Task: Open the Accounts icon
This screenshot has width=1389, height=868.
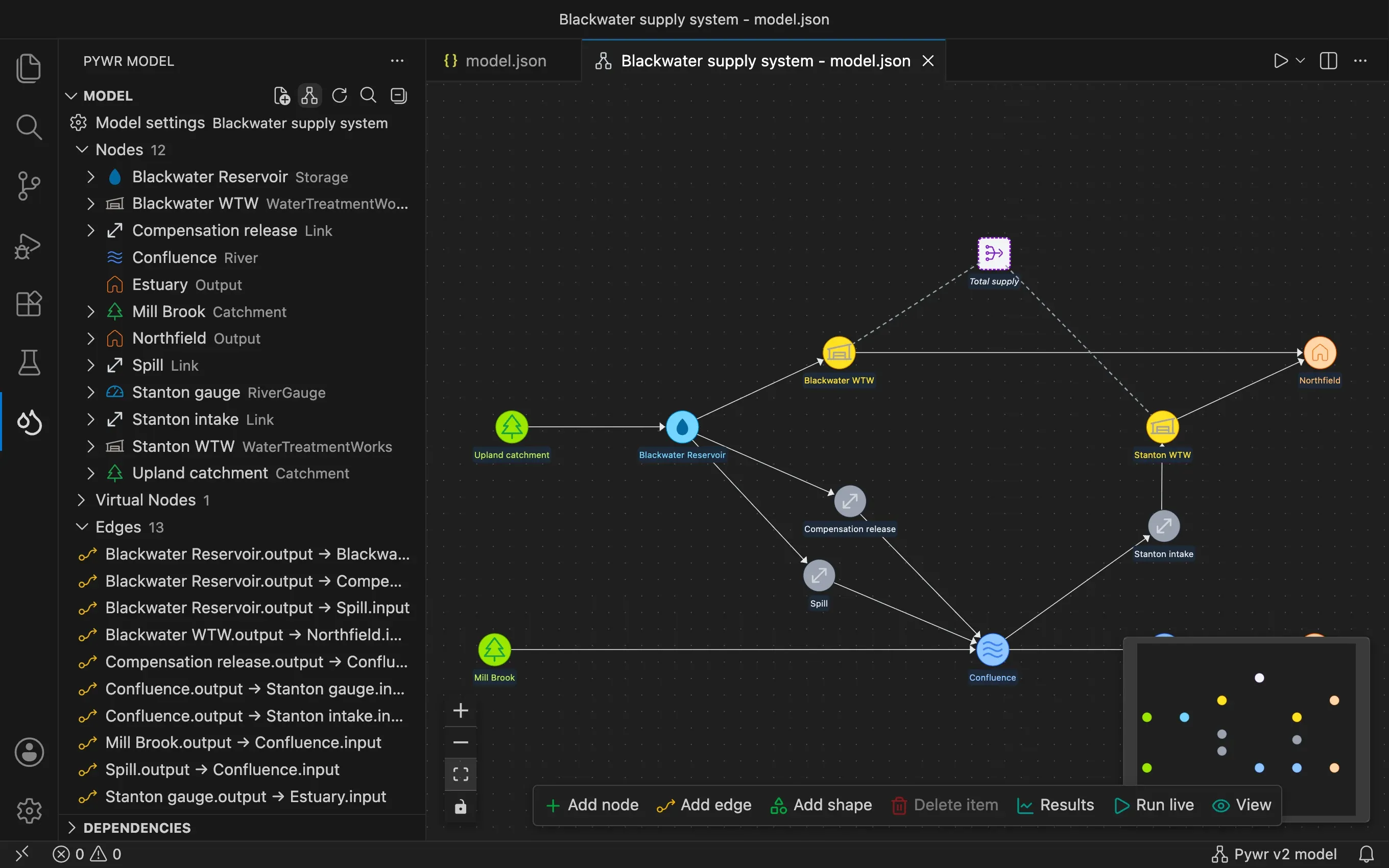Action: [29, 752]
